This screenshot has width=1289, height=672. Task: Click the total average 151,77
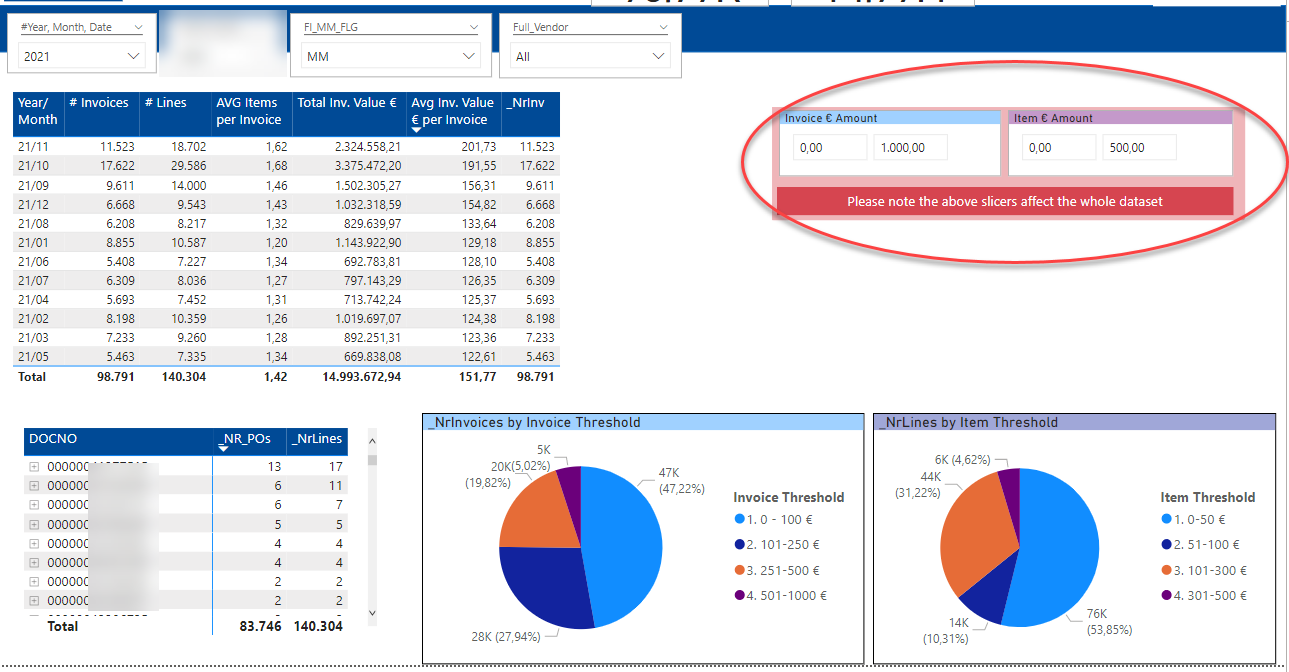[x=477, y=377]
